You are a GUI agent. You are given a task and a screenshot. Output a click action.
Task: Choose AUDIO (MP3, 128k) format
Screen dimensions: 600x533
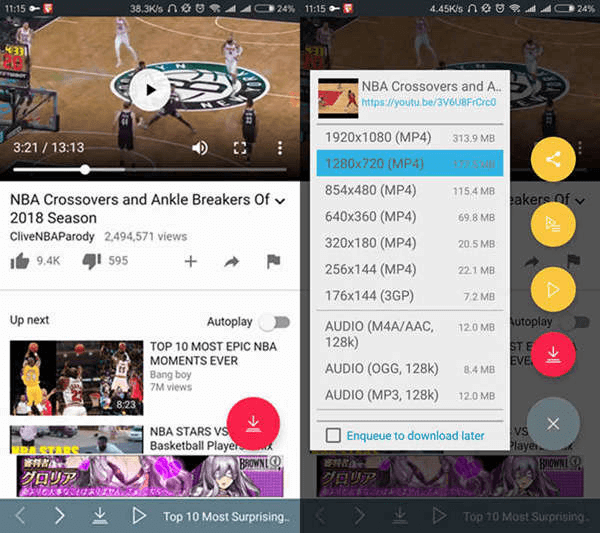point(410,395)
